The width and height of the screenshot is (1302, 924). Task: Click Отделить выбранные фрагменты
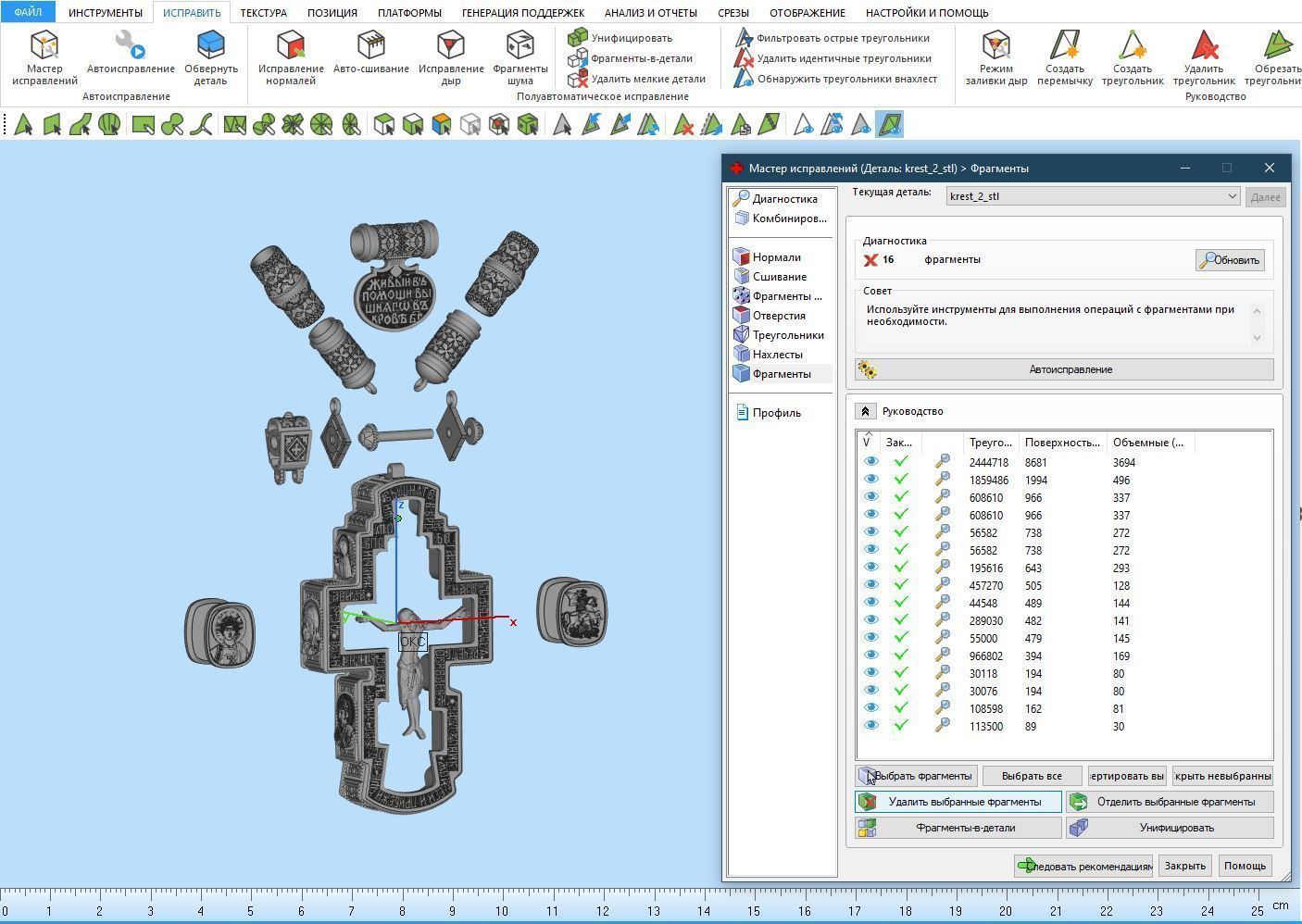coord(1170,802)
